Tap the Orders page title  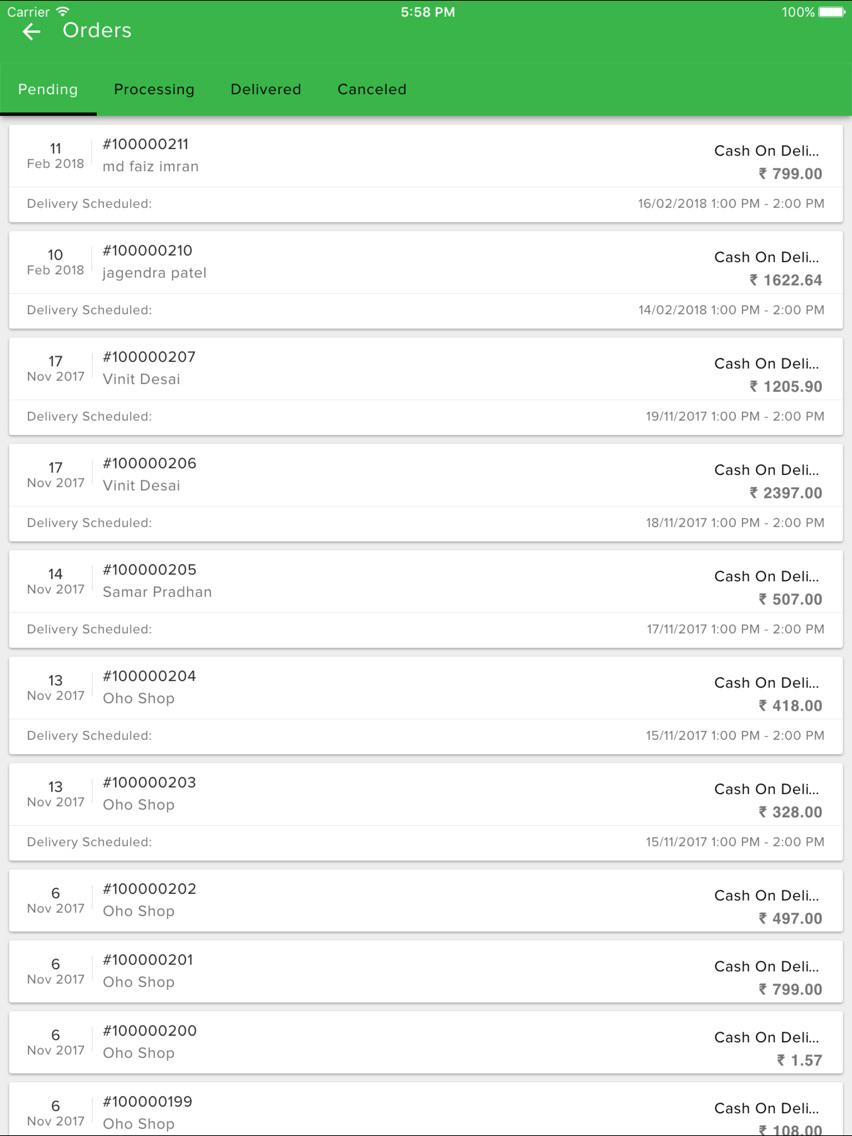coord(97,30)
